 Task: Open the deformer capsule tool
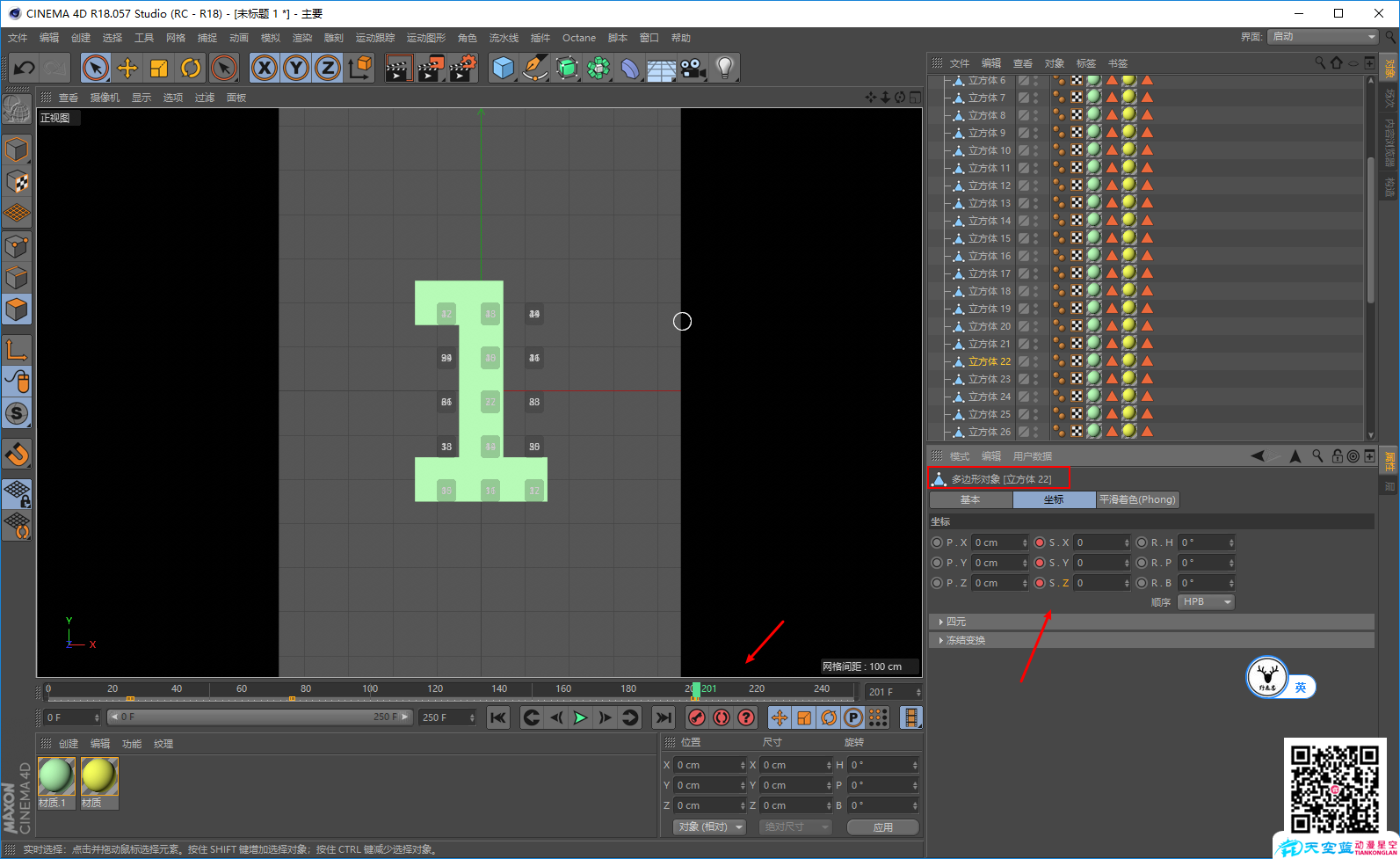point(630,68)
